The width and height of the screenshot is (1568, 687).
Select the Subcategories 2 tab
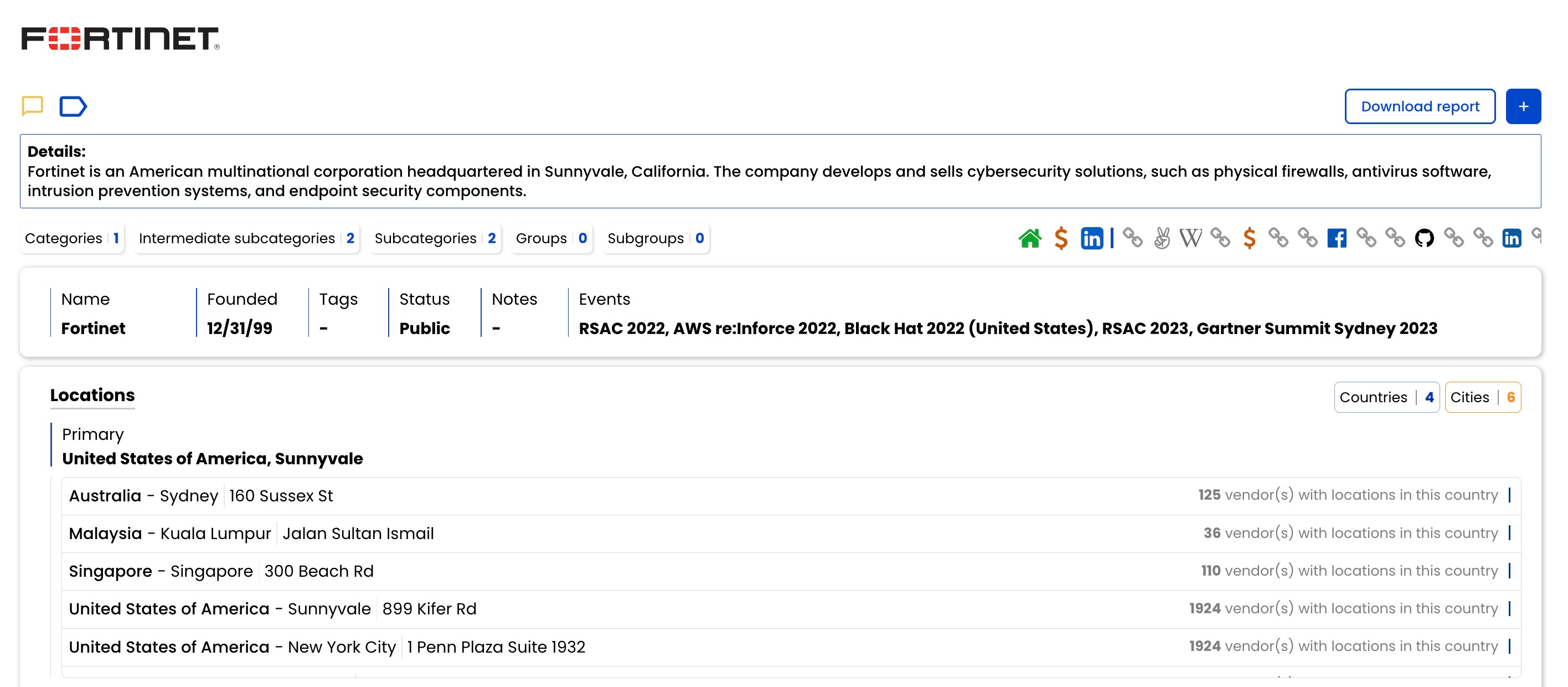tap(435, 238)
